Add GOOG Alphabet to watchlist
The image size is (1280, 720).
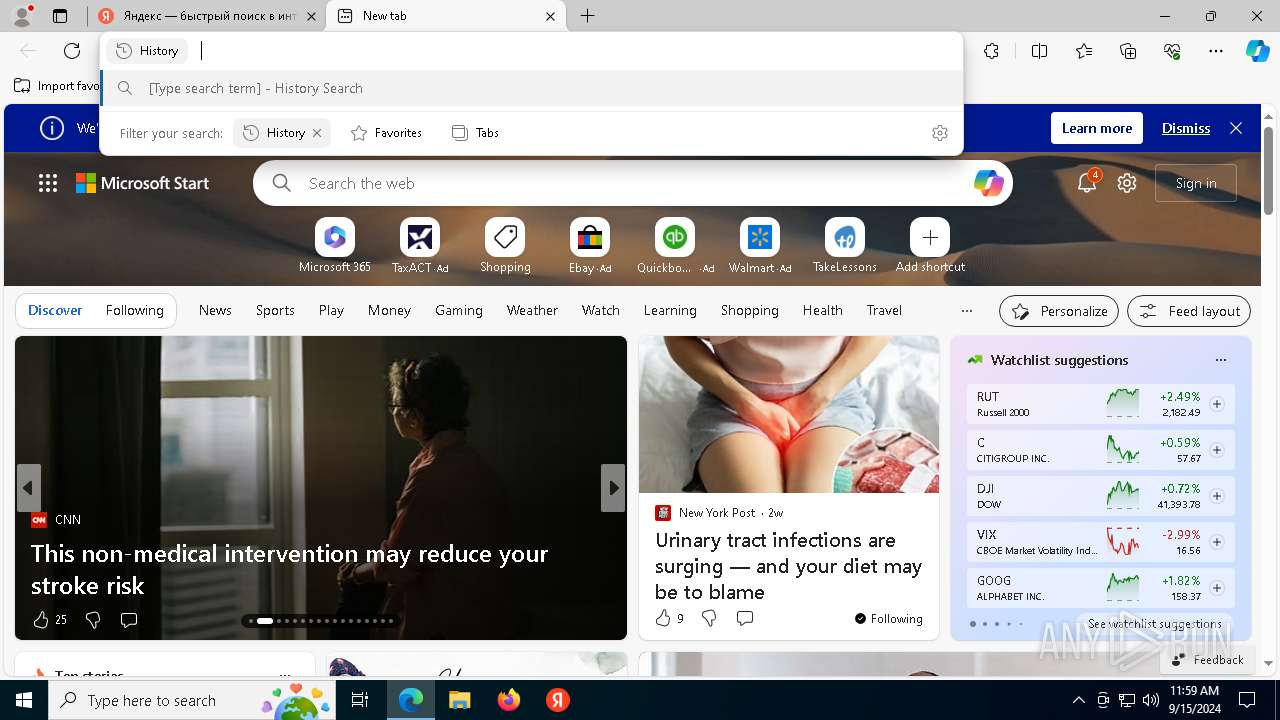coord(1217,588)
